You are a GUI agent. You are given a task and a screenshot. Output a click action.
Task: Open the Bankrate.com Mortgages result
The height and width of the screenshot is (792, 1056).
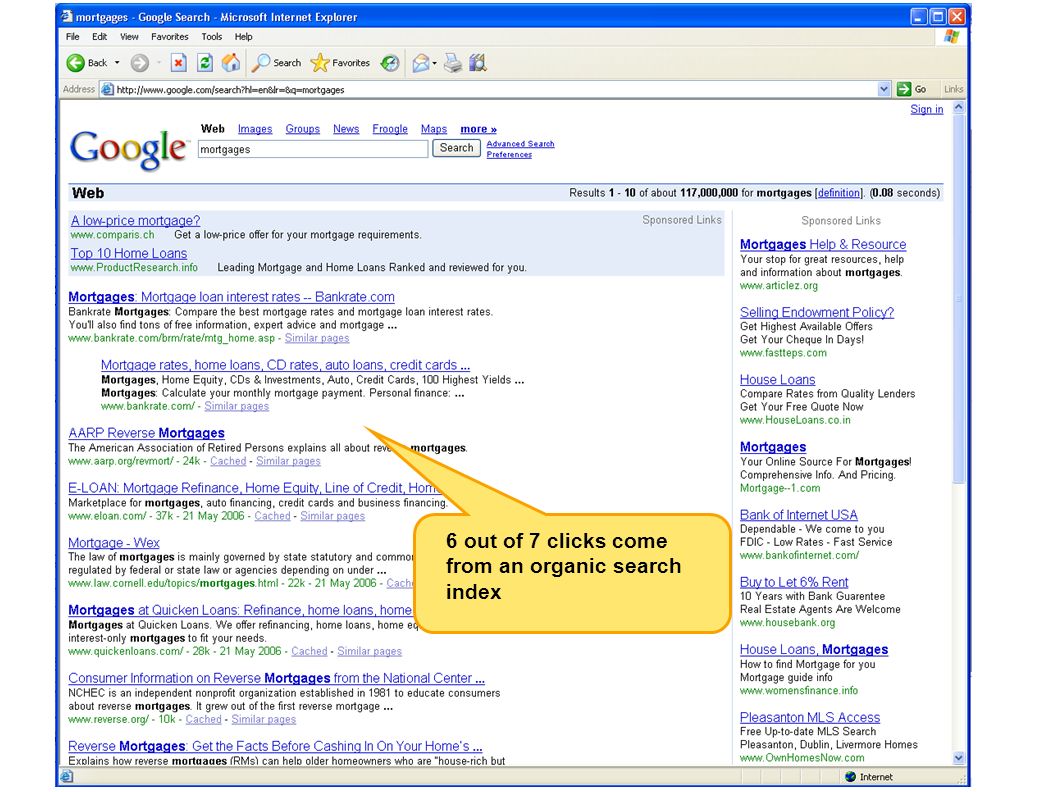(231, 296)
